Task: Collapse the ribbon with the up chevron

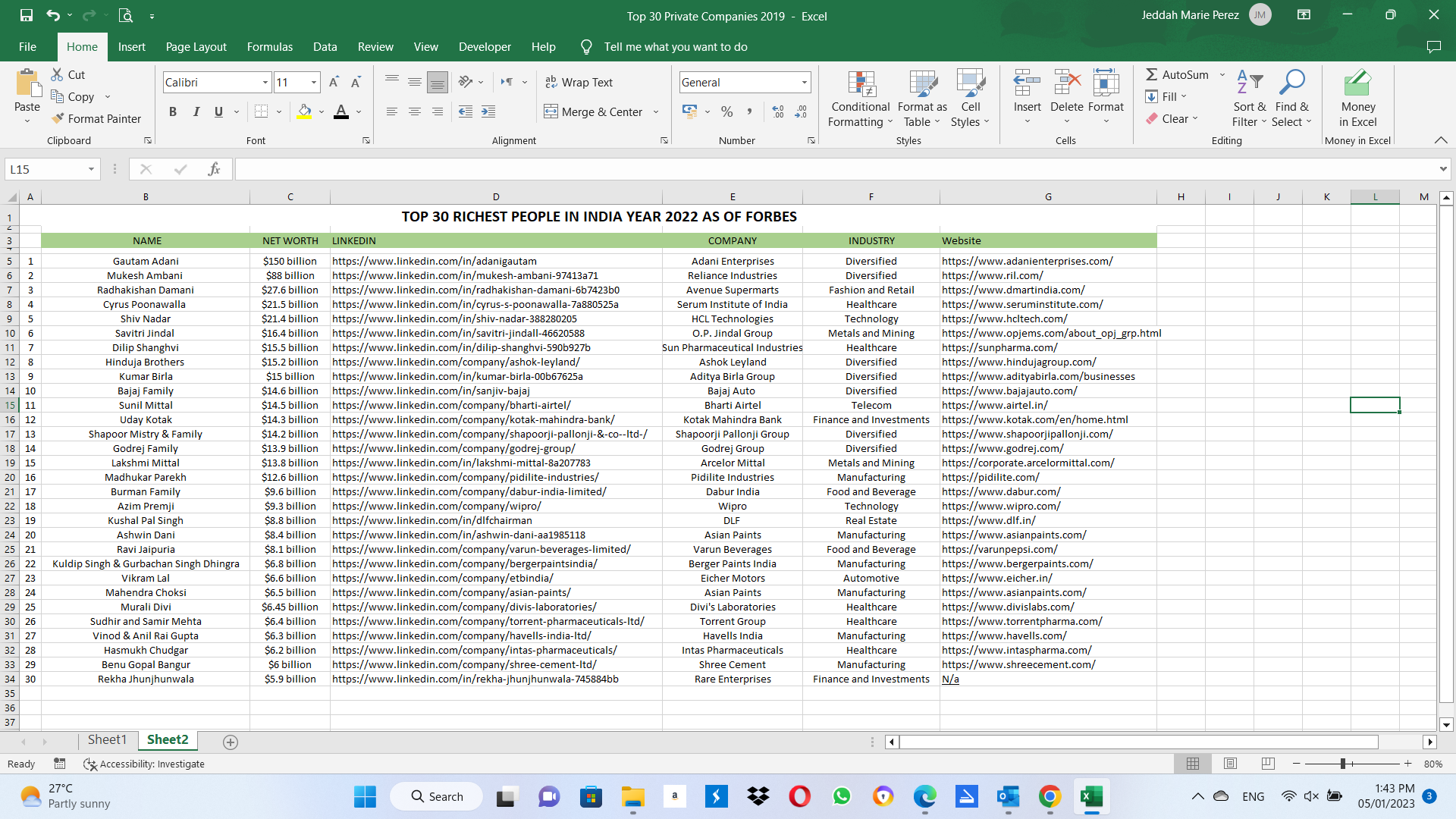Action: pos(1441,140)
